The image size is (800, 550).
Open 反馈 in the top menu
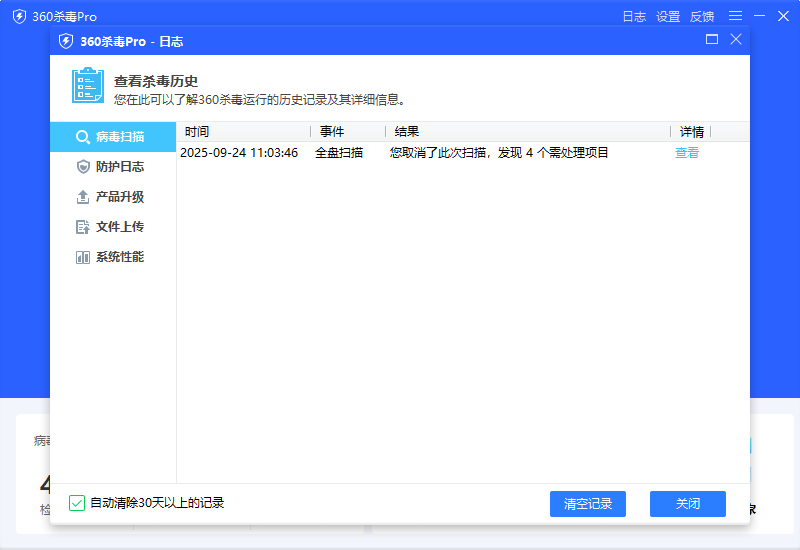(702, 17)
